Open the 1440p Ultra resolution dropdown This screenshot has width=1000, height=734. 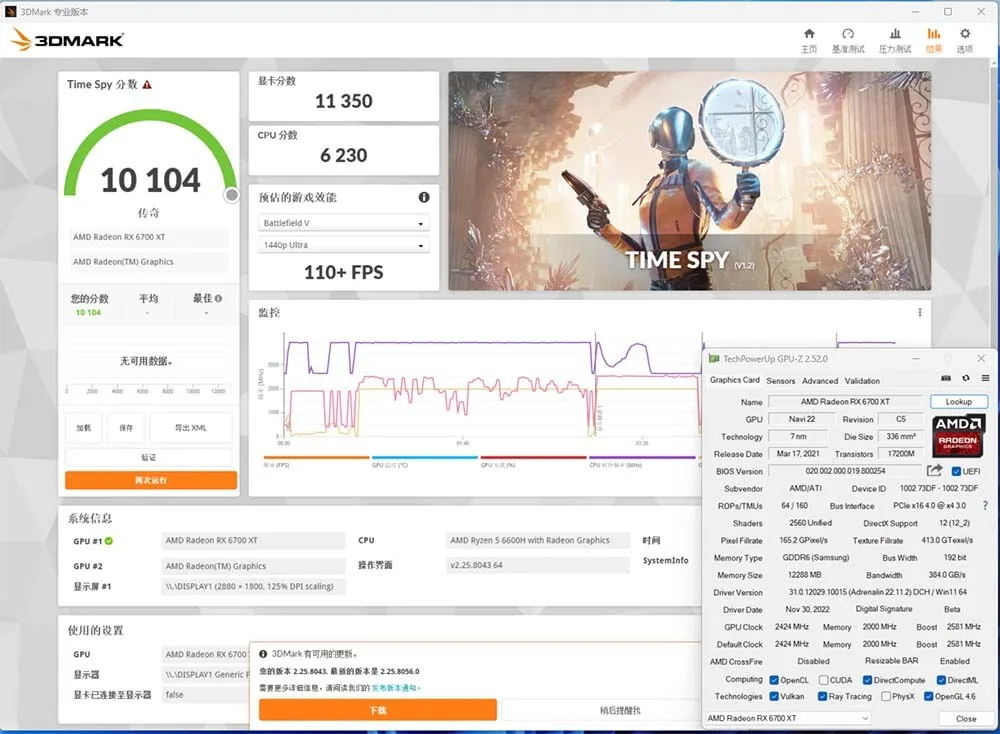(x=343, y=245)
